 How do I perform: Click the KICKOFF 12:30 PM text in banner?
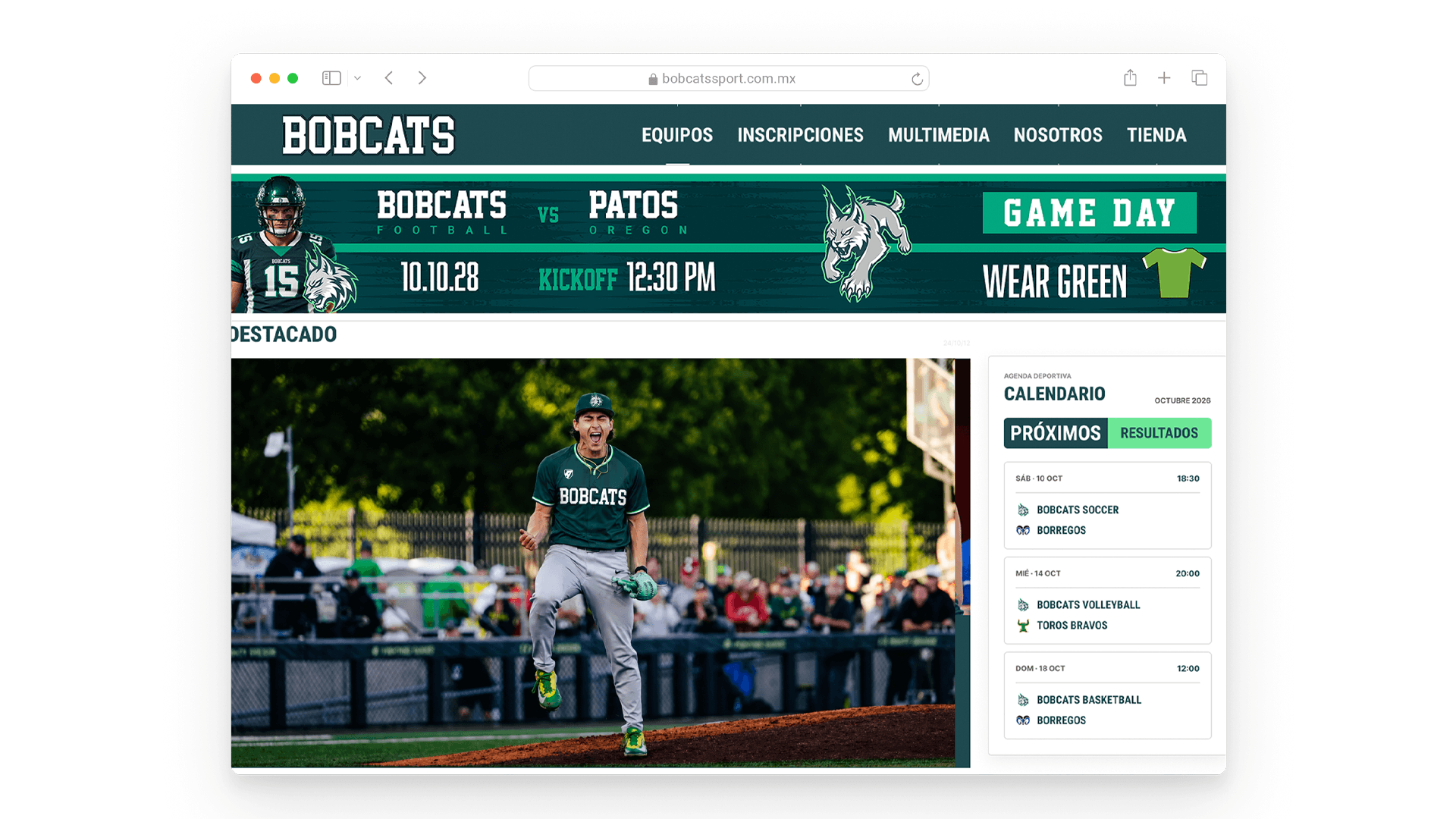pos(627,278)
